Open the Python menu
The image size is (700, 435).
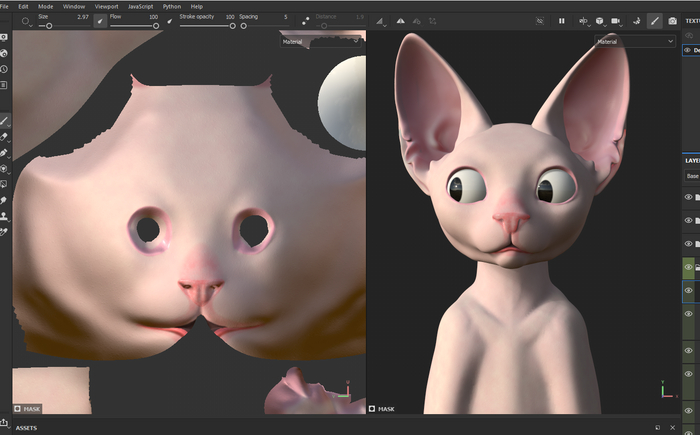pyautogui.click(x=171, y=6)
